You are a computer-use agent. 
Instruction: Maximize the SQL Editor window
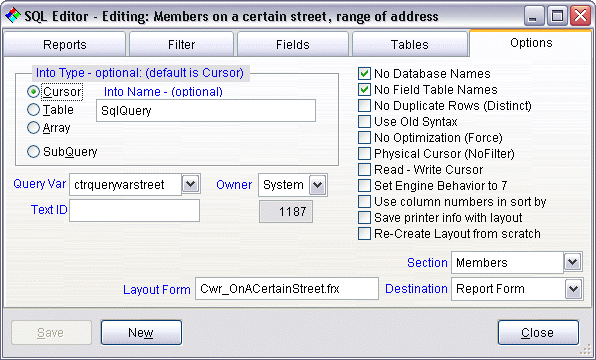557,16
